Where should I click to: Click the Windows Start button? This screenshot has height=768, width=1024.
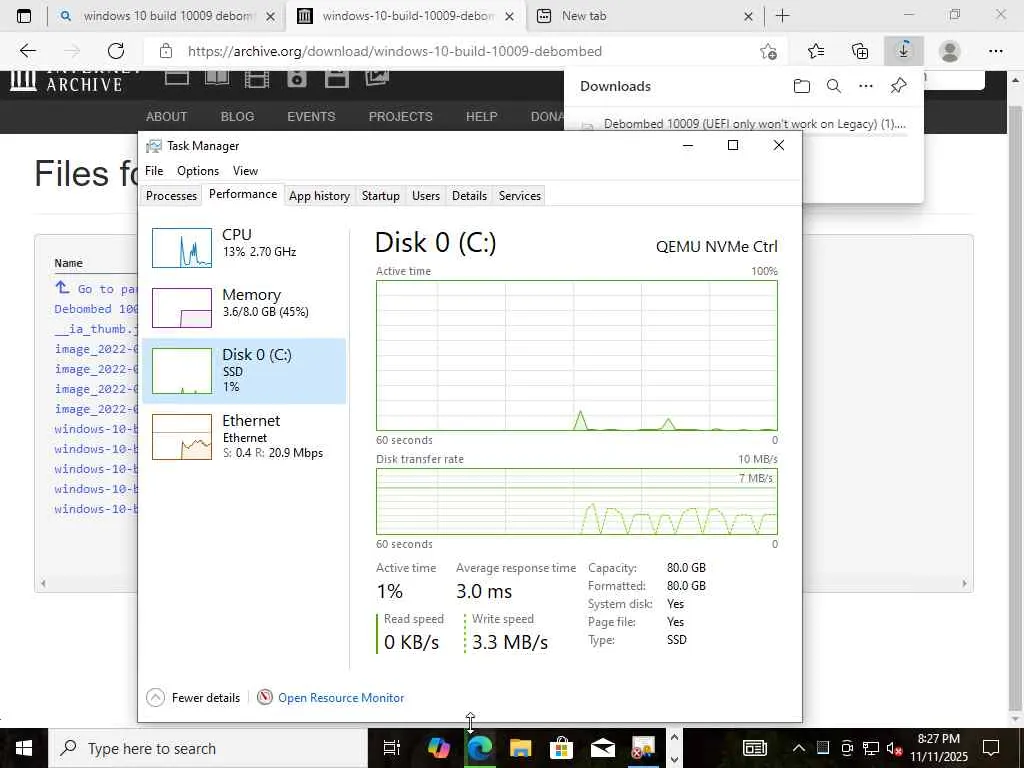click(23, 748)
